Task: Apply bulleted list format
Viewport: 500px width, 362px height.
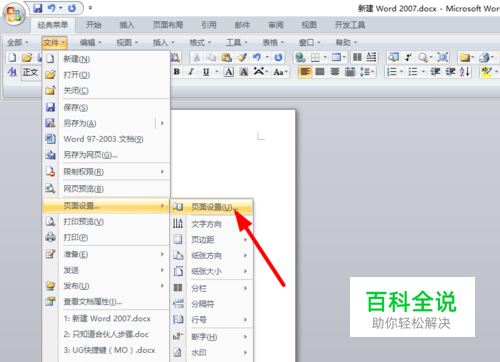Action: click(x=413, y=72)
